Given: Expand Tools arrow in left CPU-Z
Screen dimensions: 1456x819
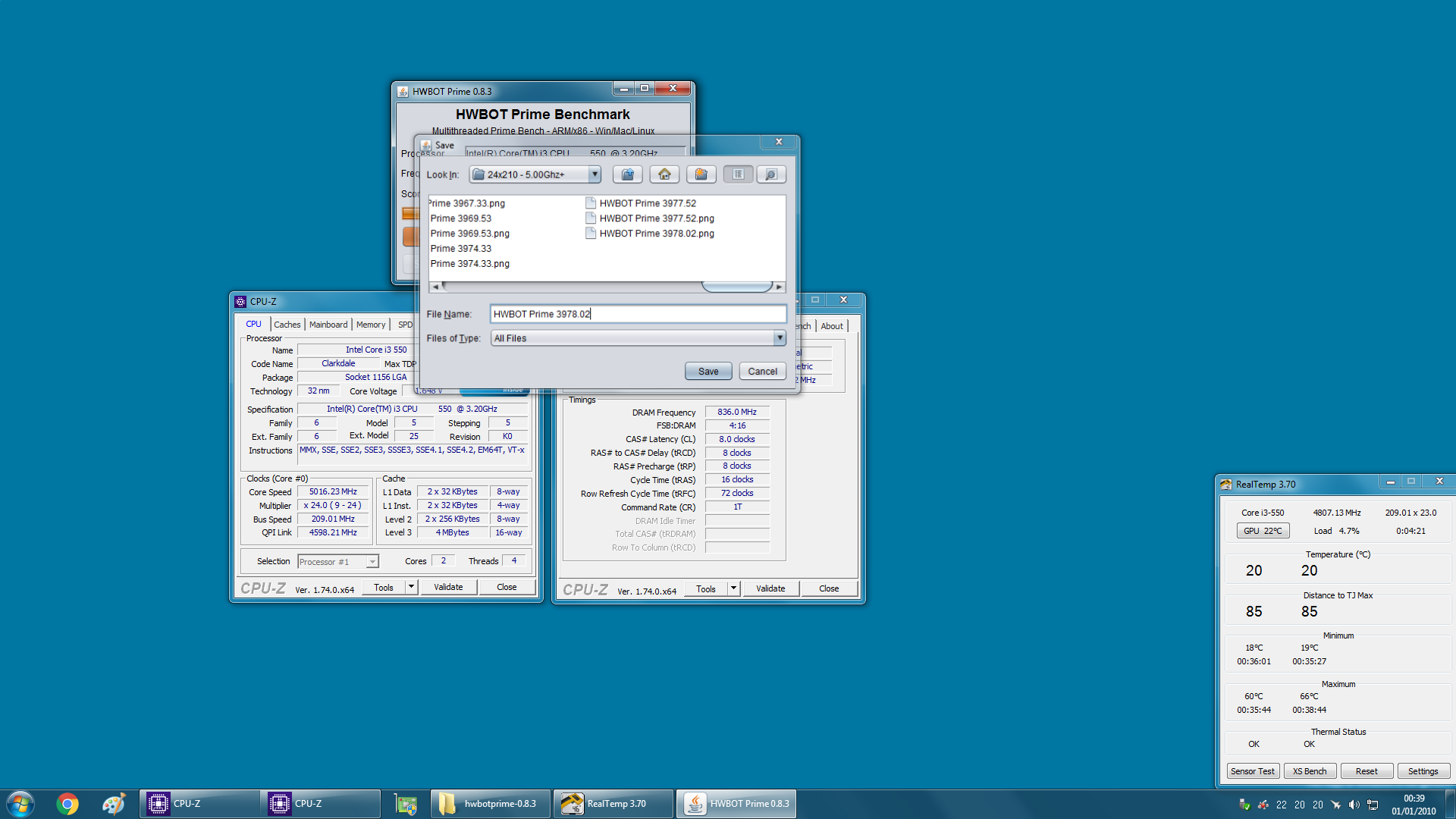Looking at the screenshot, I should click(x=411, y=588).
